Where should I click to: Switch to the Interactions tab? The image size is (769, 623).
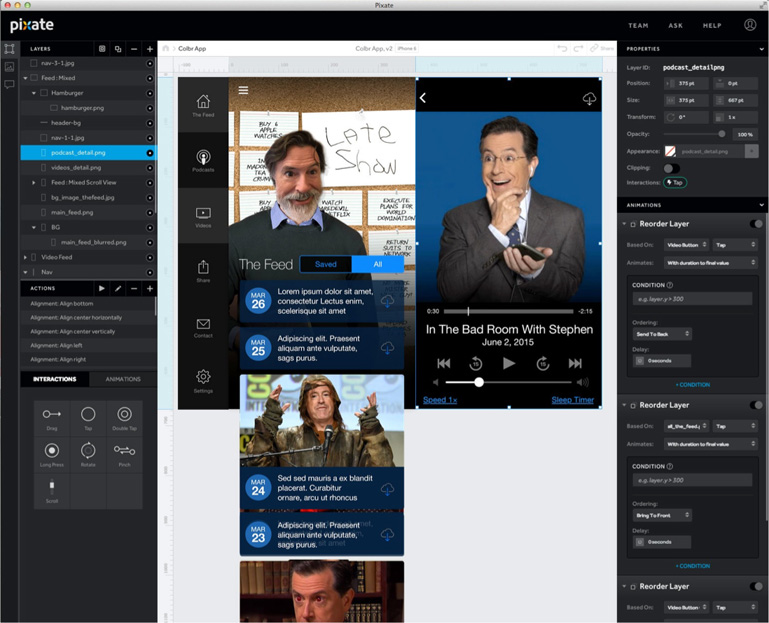coord(54,379)
